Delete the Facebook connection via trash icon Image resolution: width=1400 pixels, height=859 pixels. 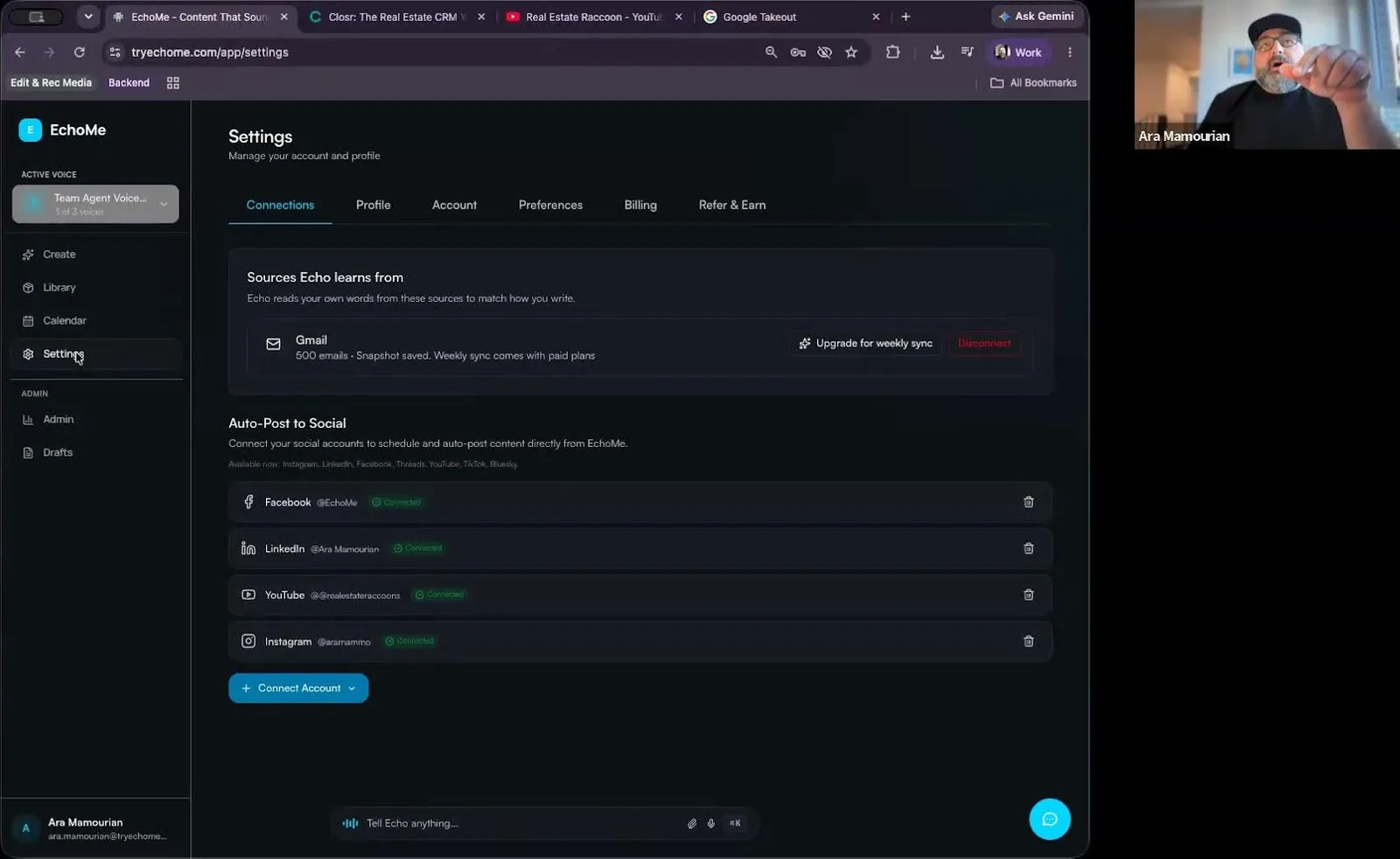pos(1028,502)
